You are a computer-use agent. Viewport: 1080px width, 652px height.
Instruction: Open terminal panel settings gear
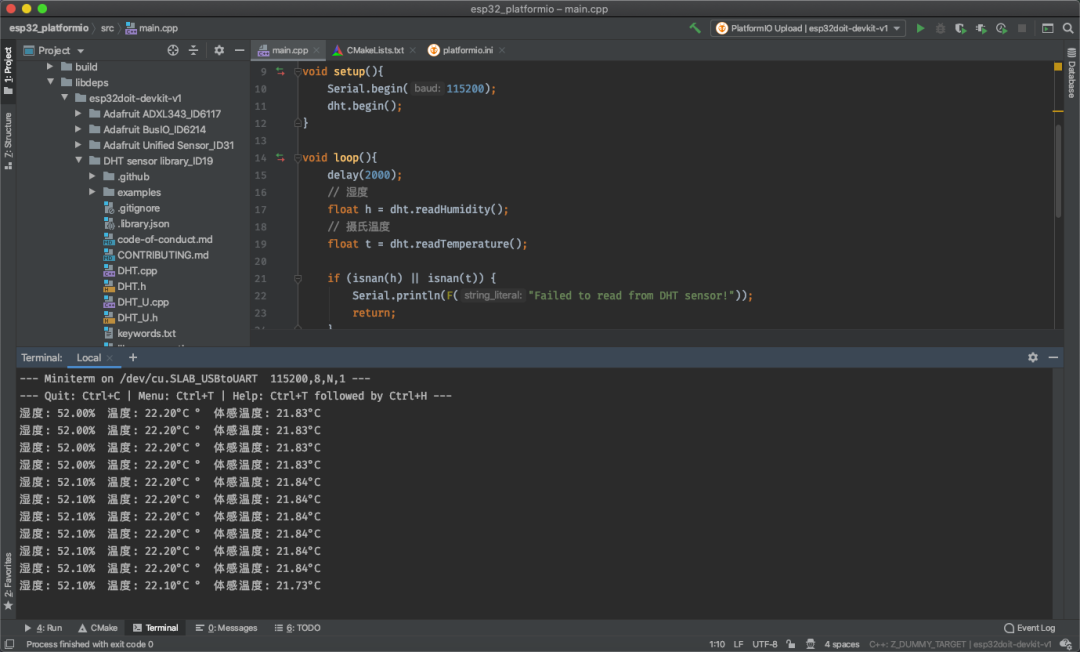tap(1033, 357)
